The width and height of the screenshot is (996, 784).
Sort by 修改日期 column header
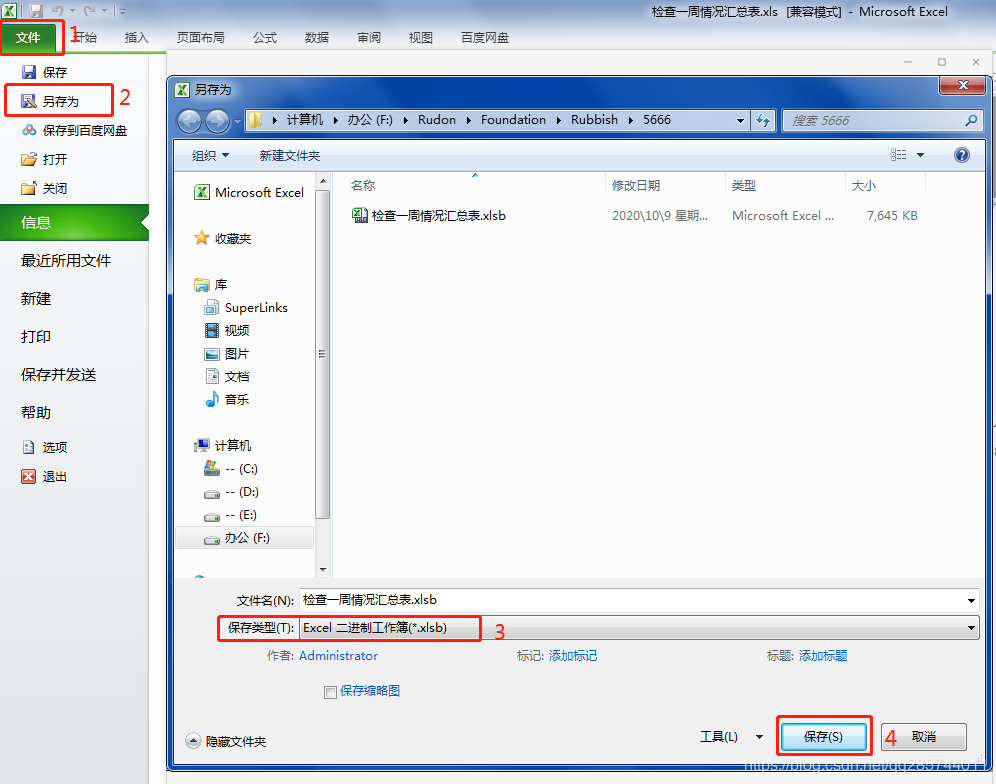click(x=636, y=186)
